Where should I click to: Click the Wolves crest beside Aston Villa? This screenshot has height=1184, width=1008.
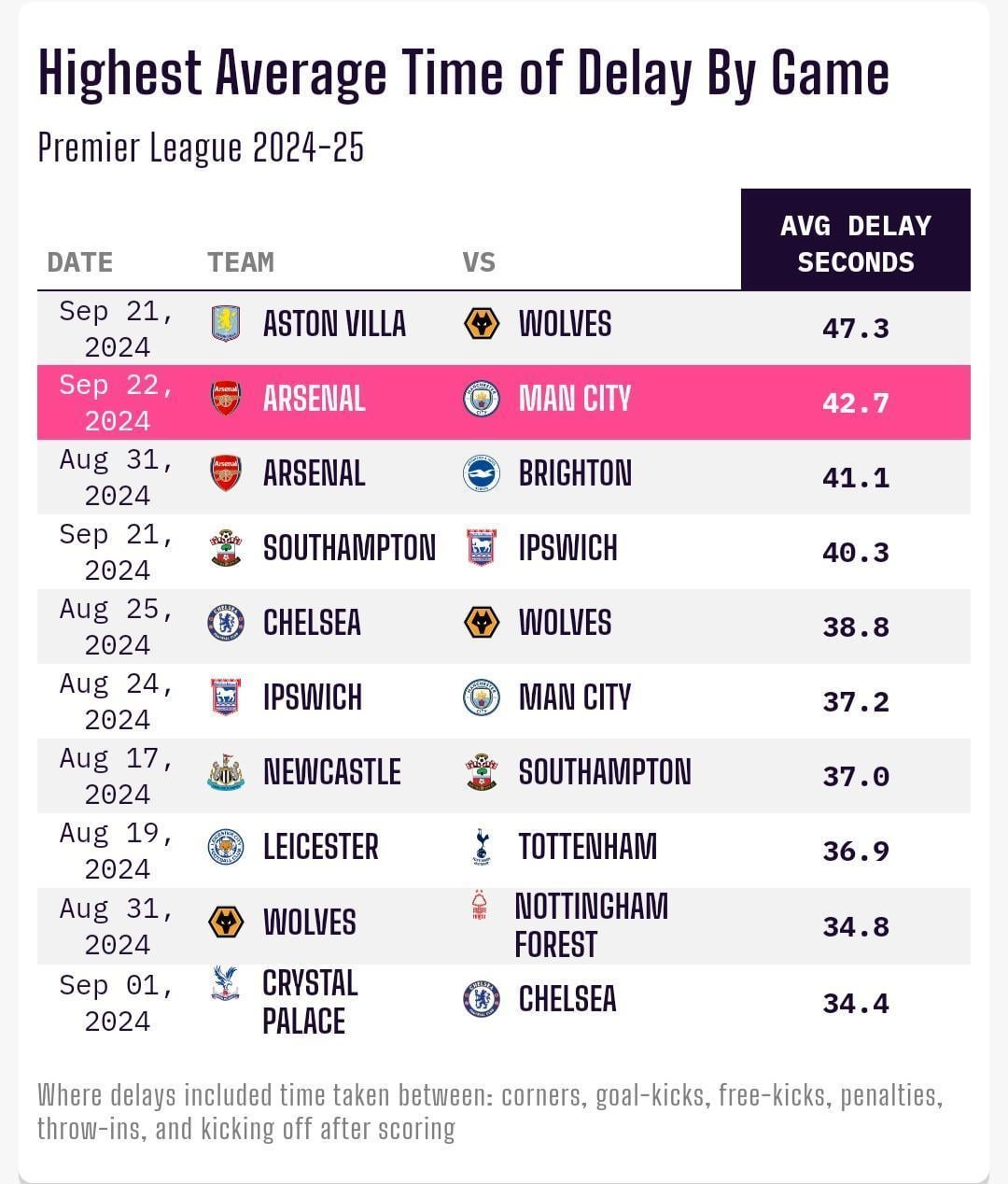482,324
